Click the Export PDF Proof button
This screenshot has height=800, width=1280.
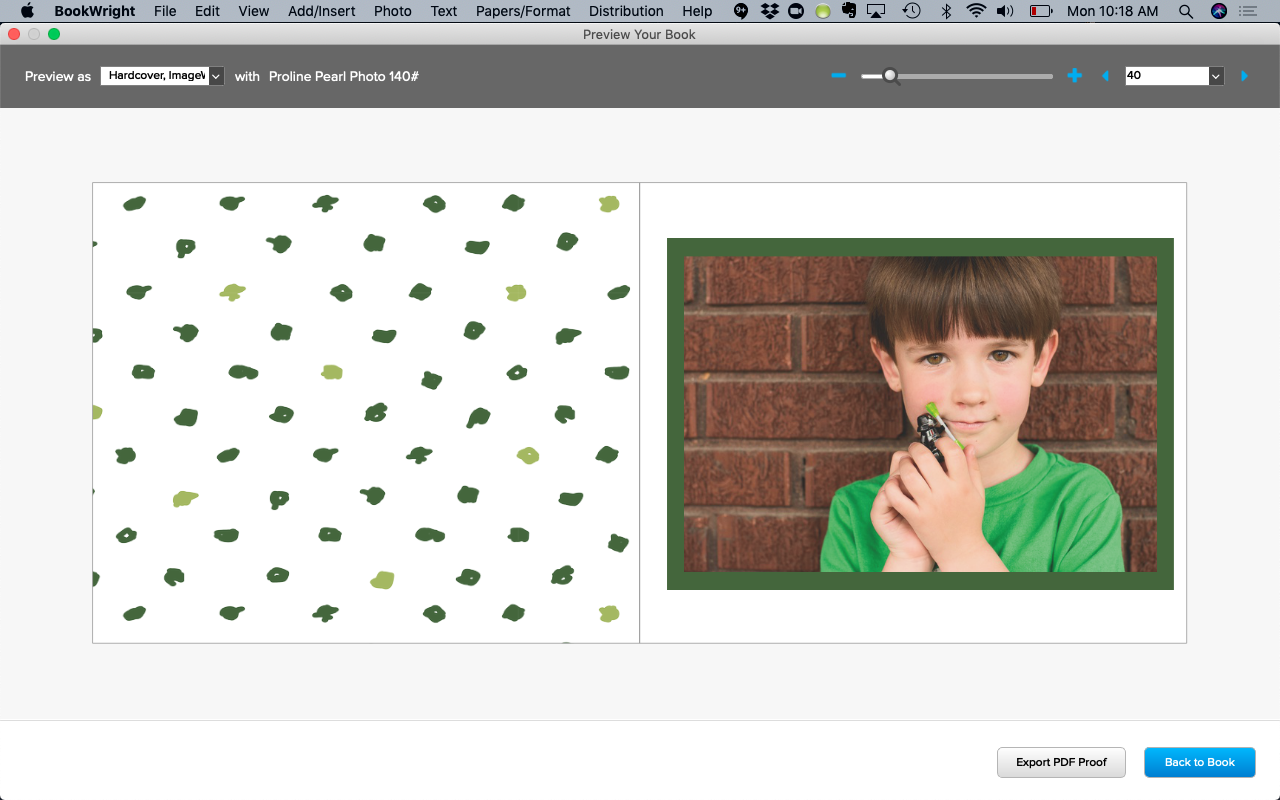coord(1061,762)
